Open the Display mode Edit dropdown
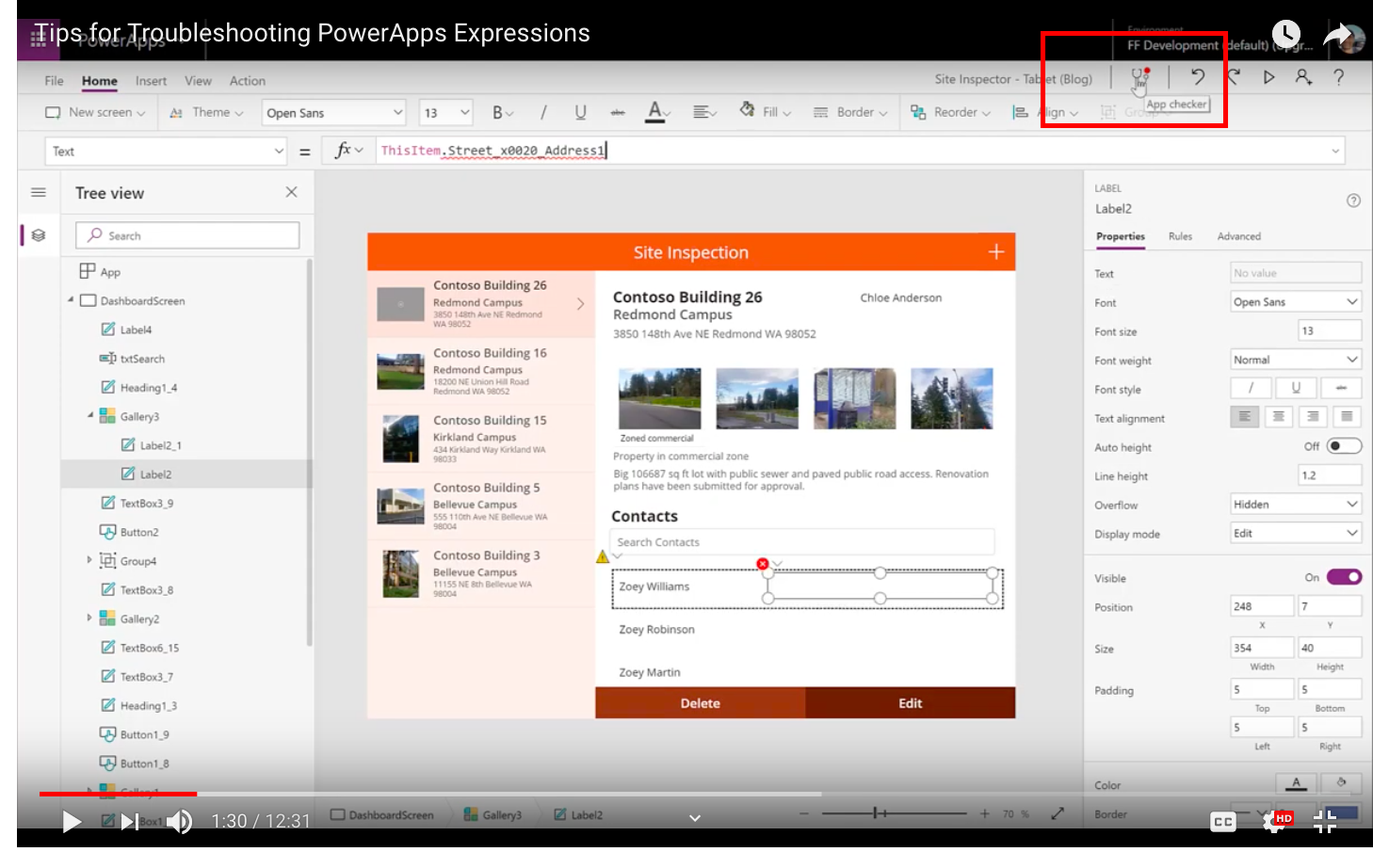Image resolution: width=1373 pixels, height=868 pixels. click(1296, 534)
